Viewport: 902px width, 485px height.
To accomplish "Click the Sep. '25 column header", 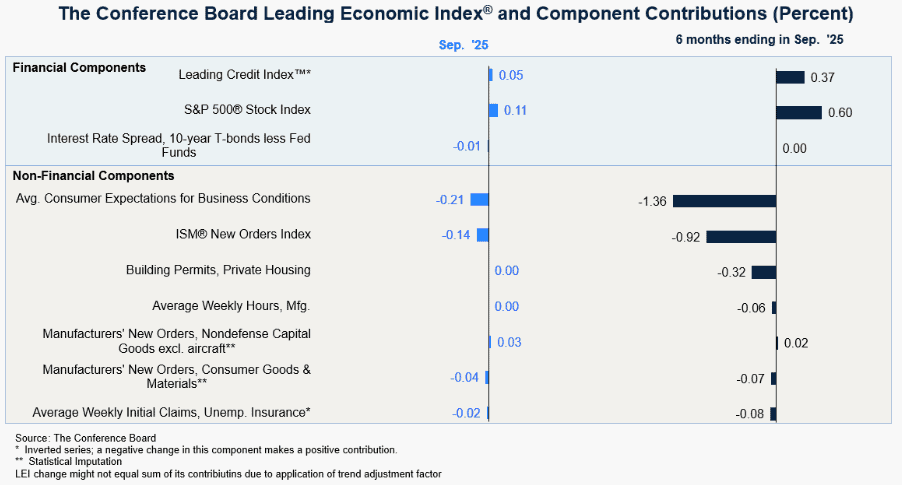I will (463, 45).
